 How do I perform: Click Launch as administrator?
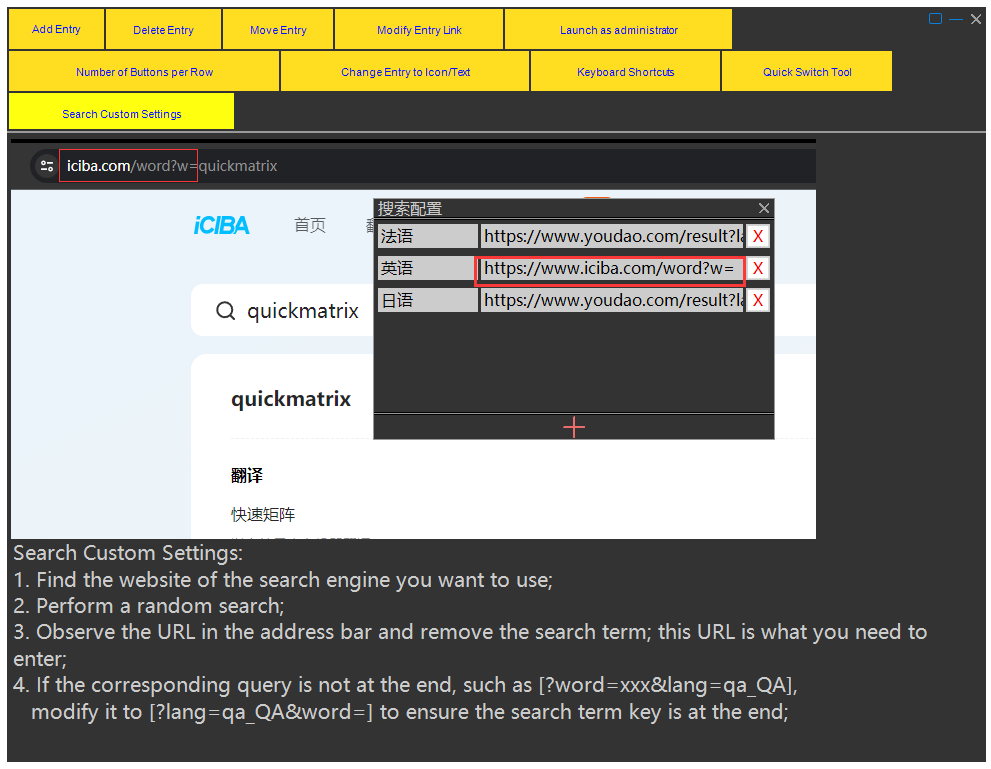[x=618, y=29]
